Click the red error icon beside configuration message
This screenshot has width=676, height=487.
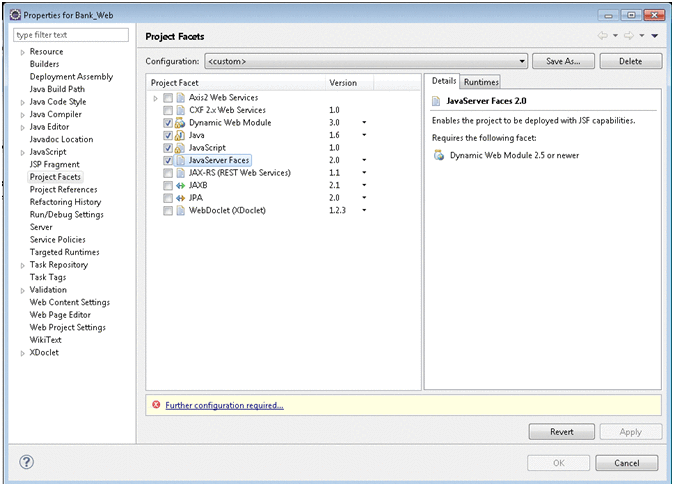click(x=155, y=405)
